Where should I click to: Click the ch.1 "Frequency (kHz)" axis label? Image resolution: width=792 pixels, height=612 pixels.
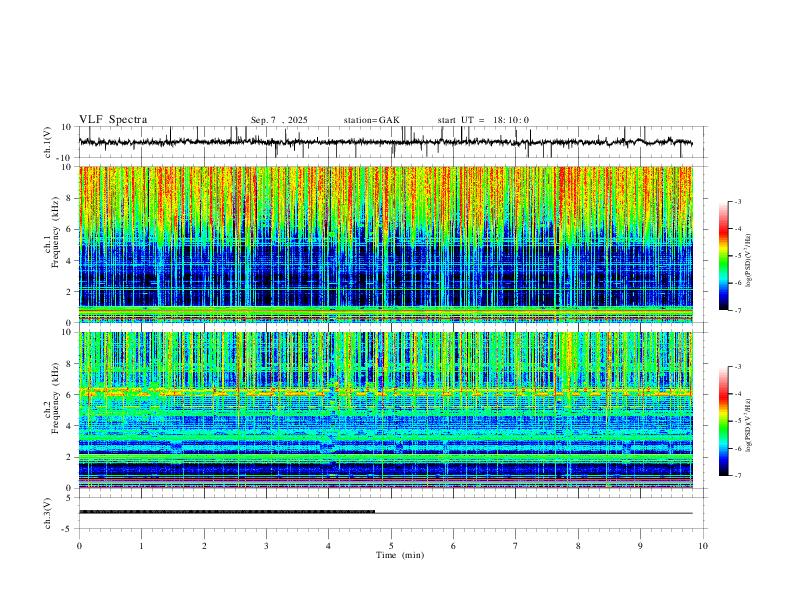tap(55, 232)
